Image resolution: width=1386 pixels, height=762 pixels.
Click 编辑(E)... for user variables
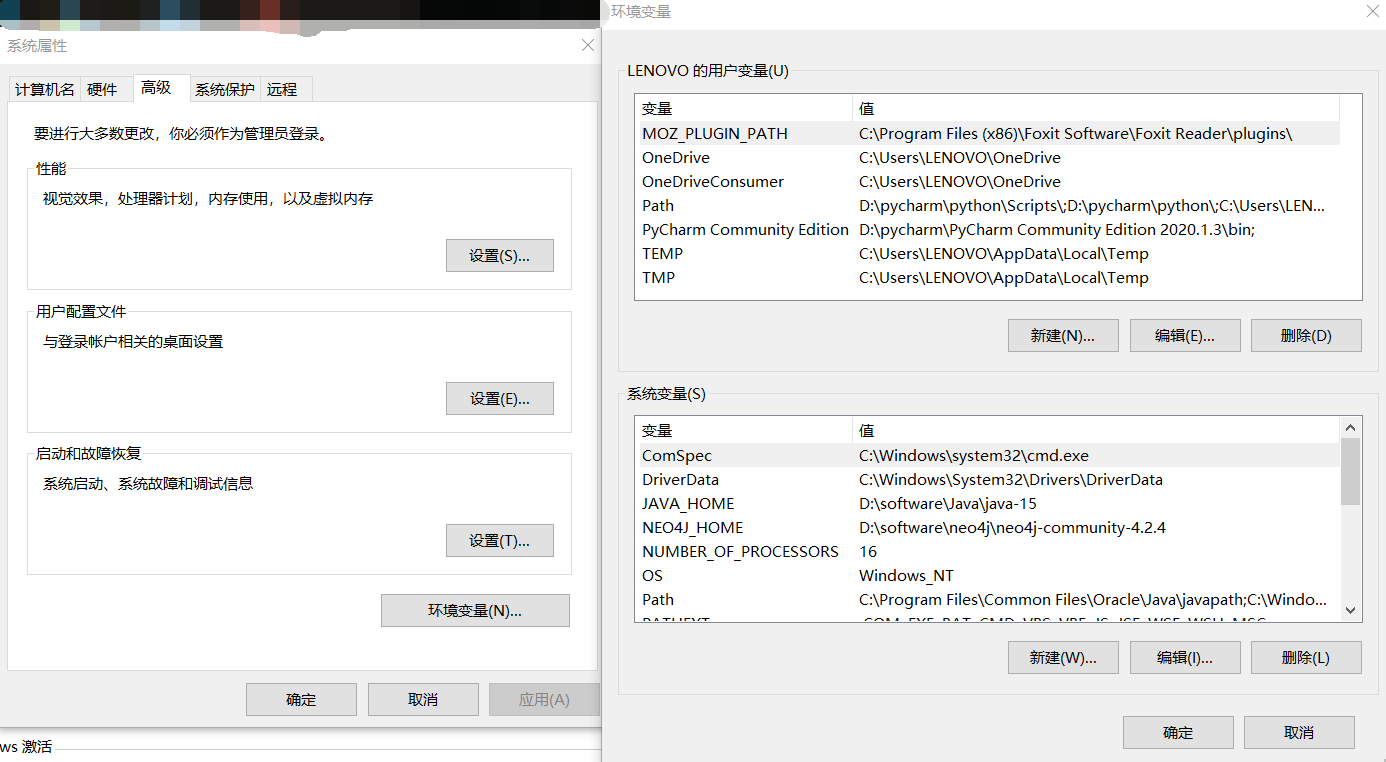coord(1185,336)
